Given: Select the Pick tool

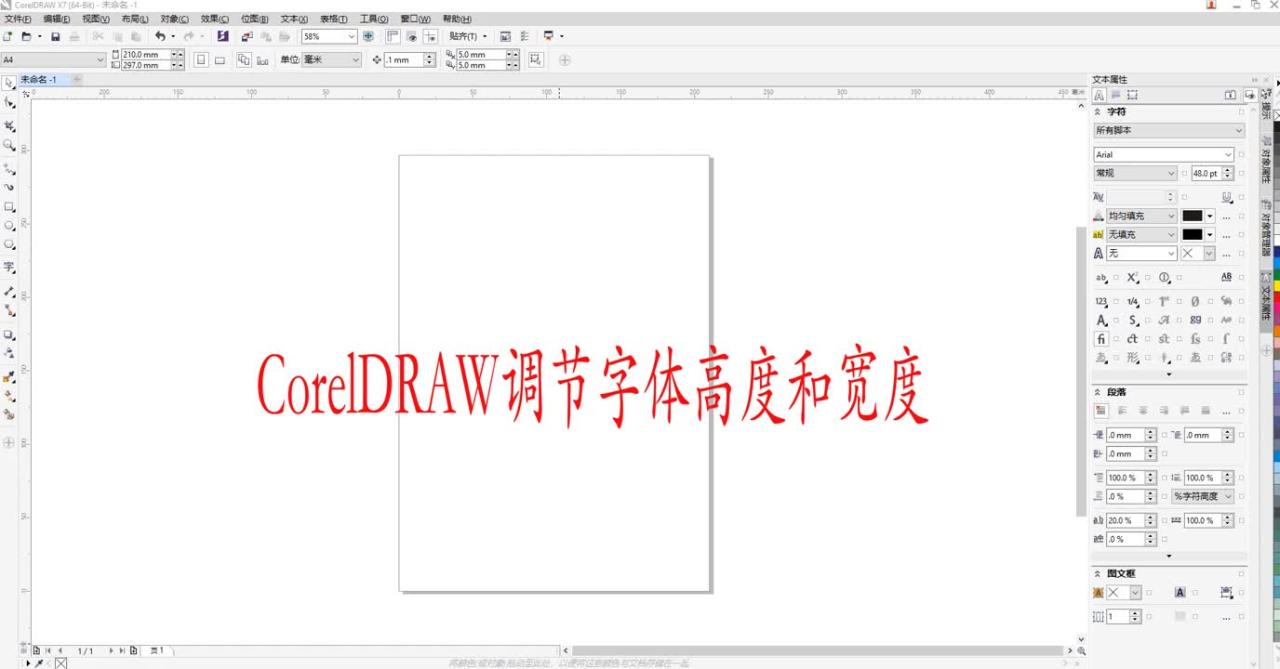Looking at the screenshot, I should coord(9,83).
